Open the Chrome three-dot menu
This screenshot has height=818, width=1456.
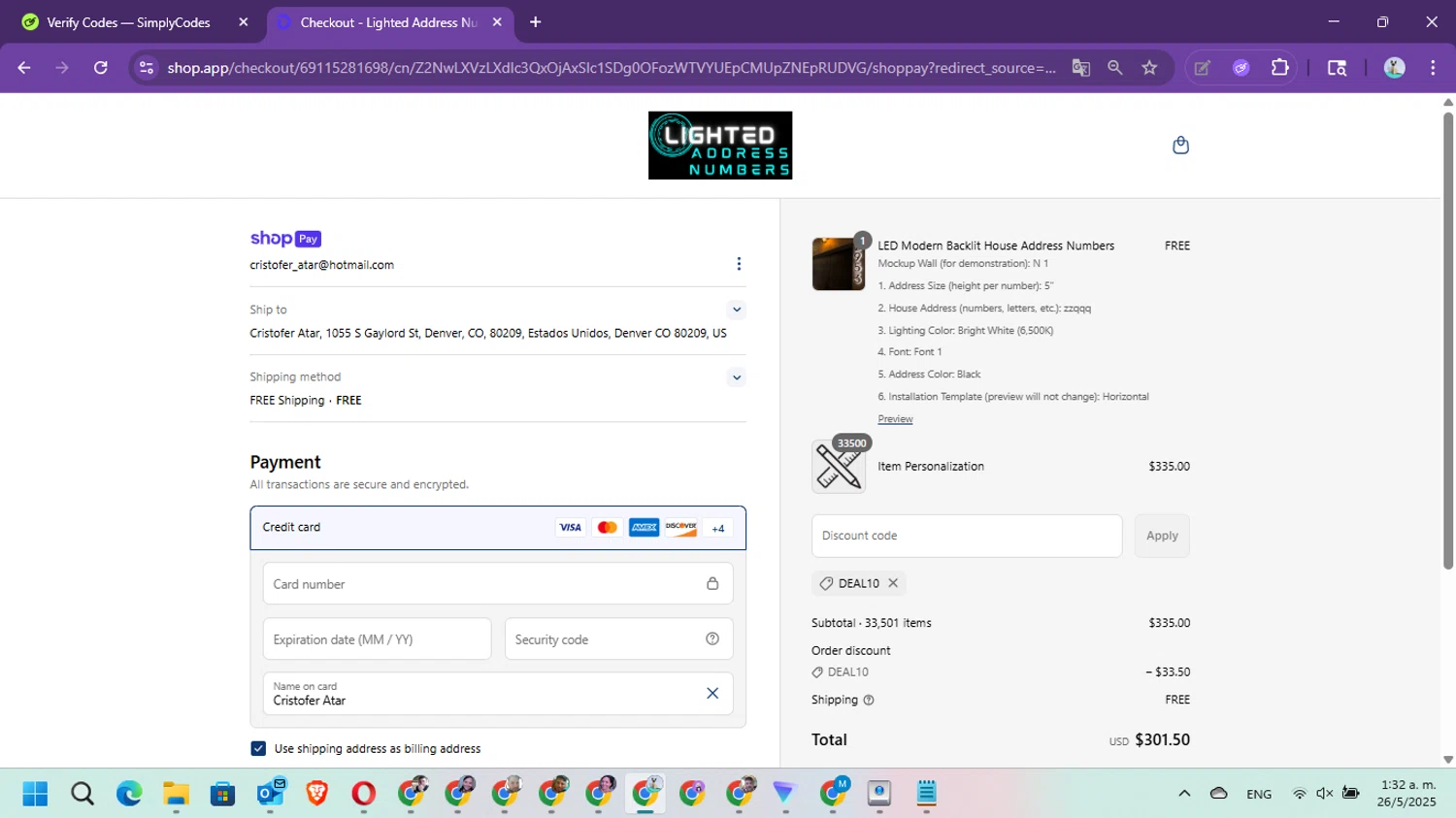(x=1433, y=68)
